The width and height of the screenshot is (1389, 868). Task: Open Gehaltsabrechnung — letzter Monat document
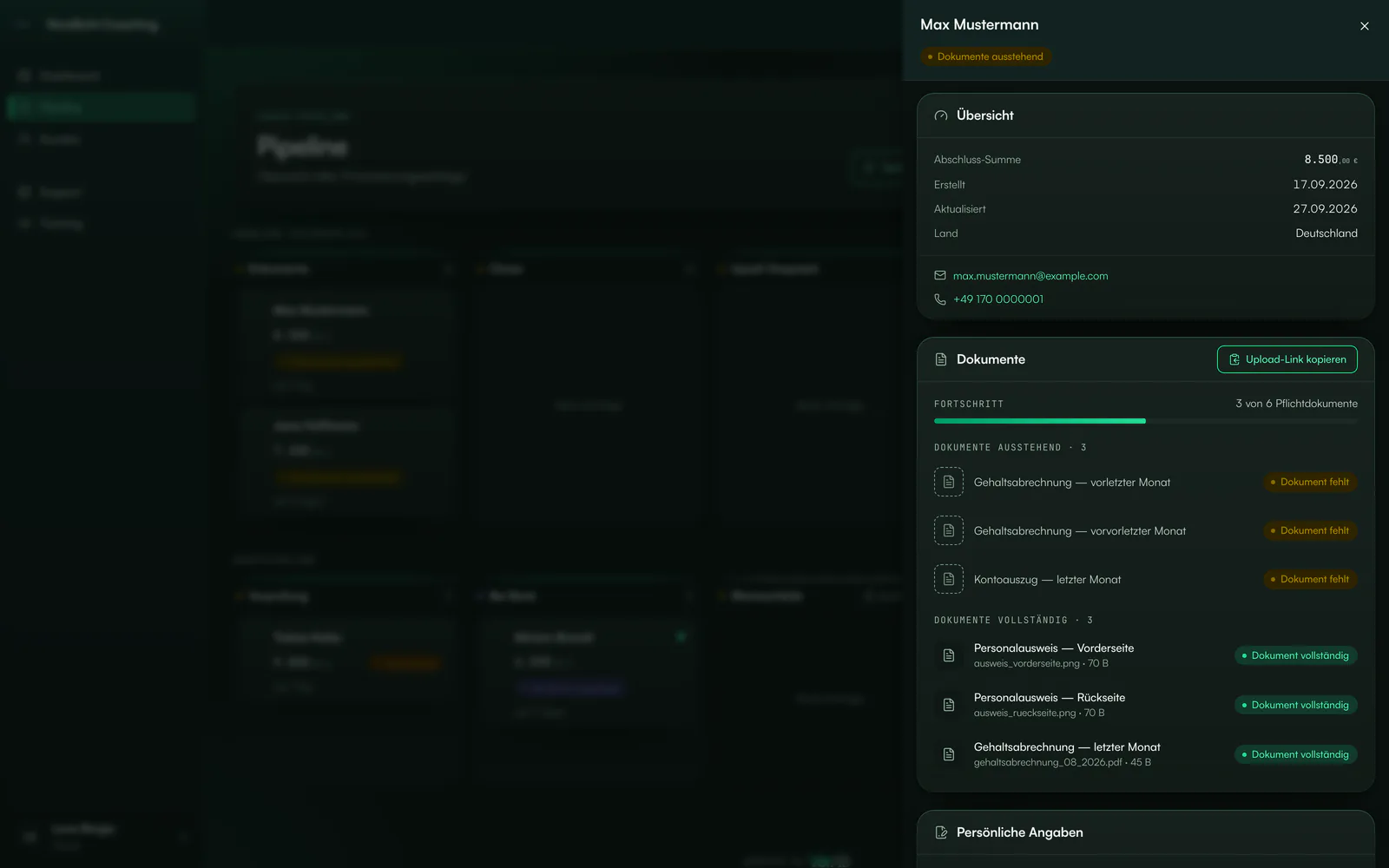pyautogui.click(x=1146, y=754)
